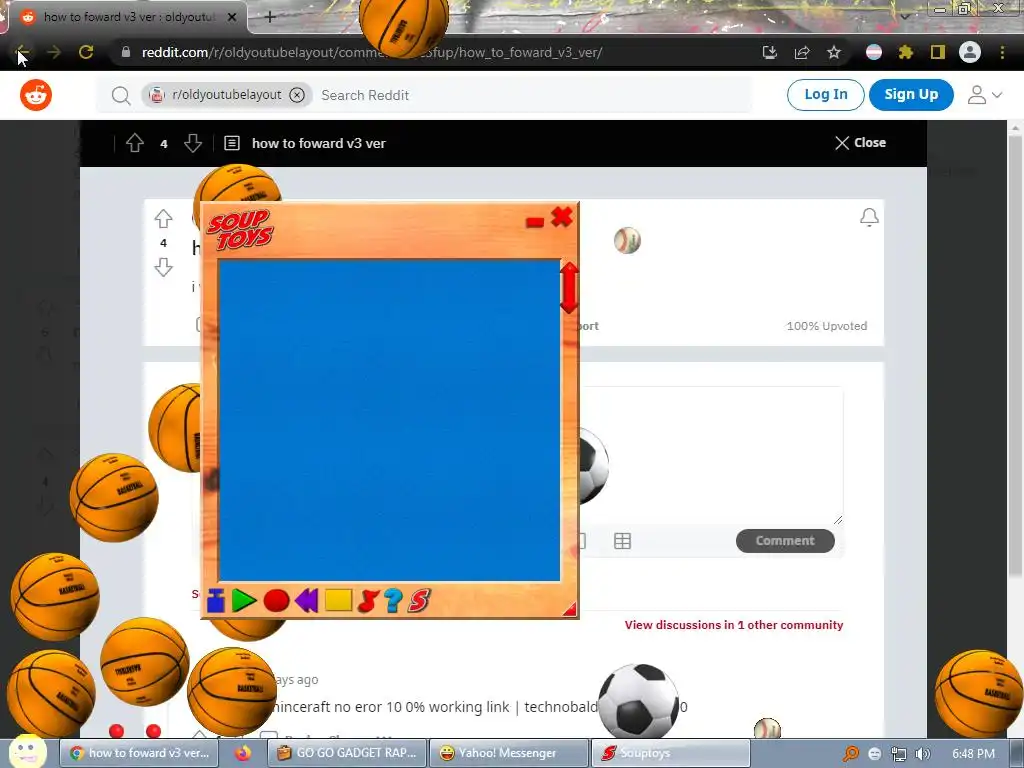Reload the reddit page
Viewport: 1024px width, 768px height.
(x=86, y=52)
